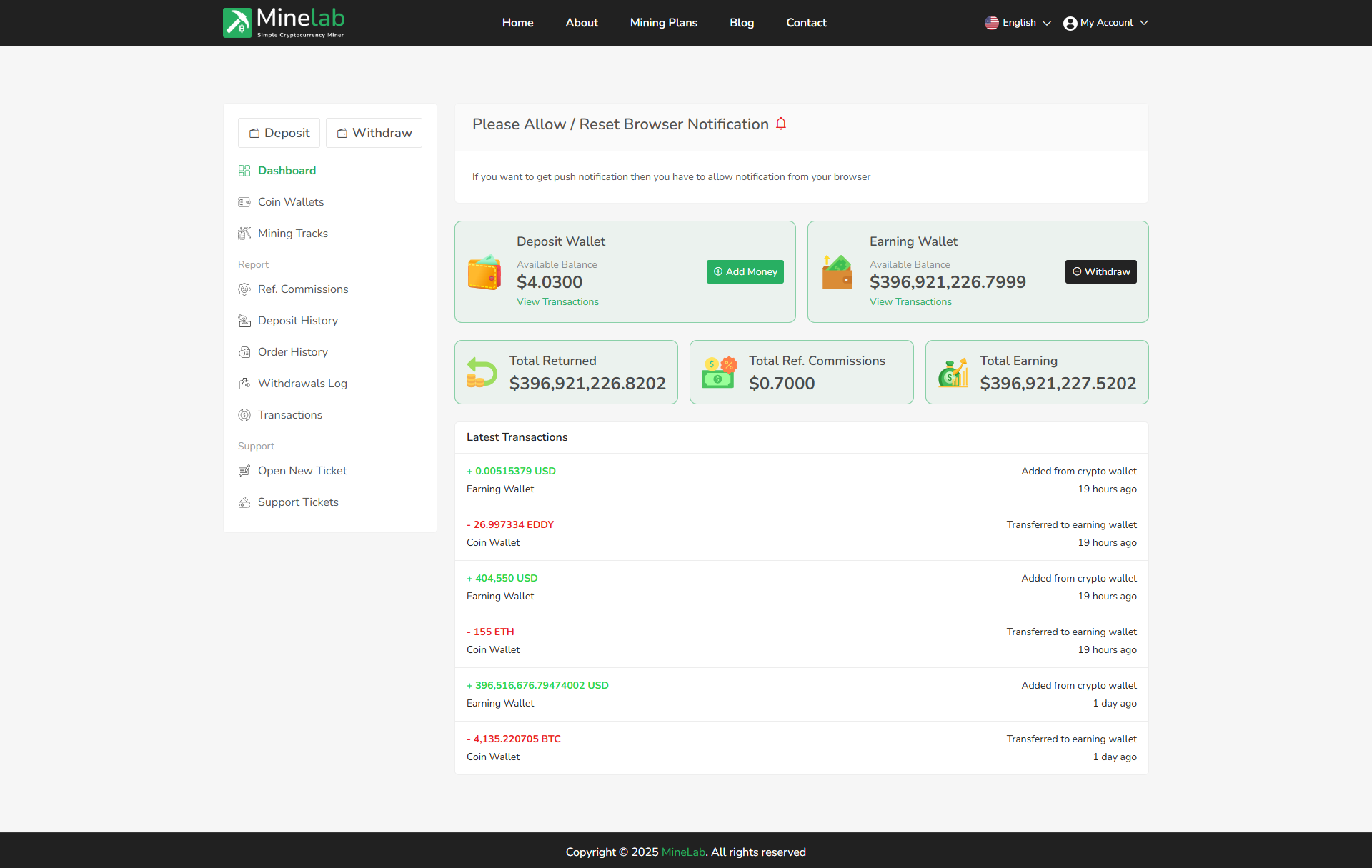Click the My Account profile icon
The image size is (1372, 868).
click(1070, 23)
